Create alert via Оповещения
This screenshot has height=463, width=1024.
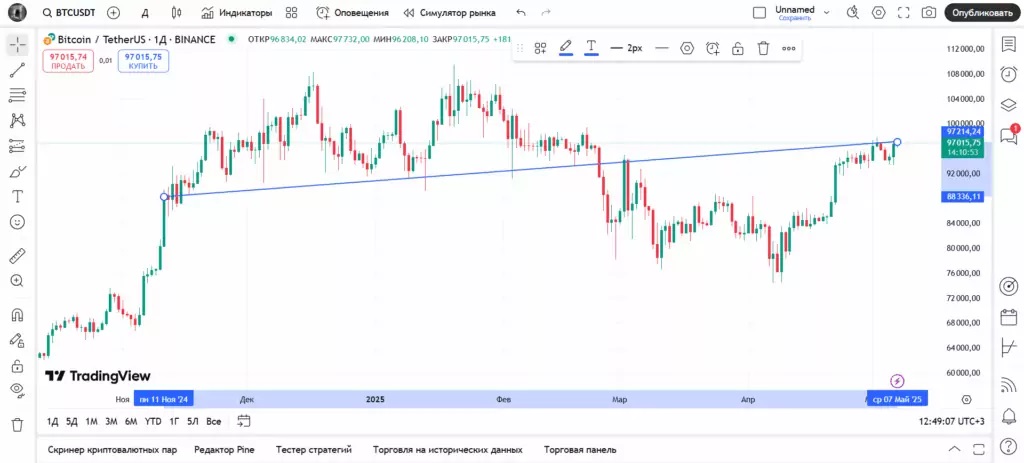click(x=352, y=12)
